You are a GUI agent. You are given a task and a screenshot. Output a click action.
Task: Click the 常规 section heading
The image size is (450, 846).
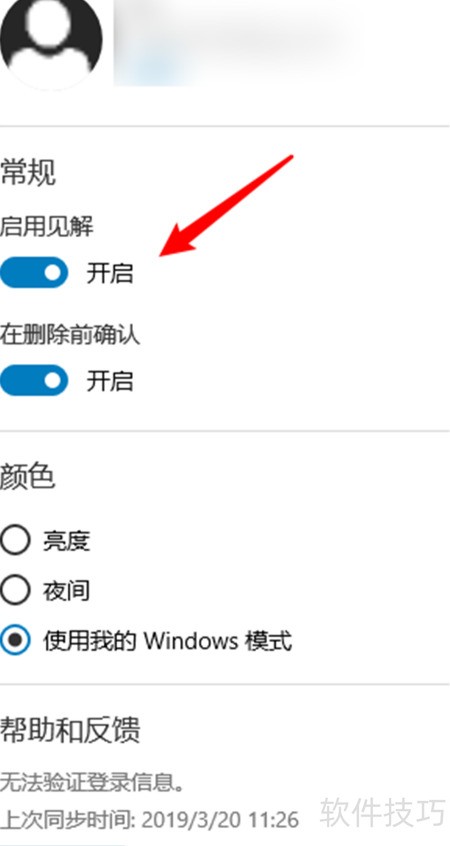click(28, 173)
